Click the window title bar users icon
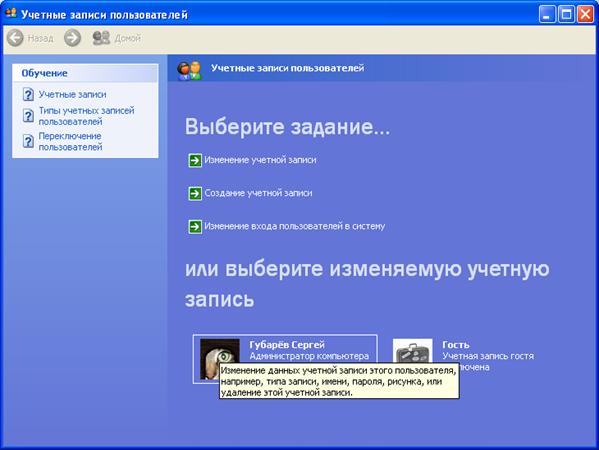 coord(11,13)
